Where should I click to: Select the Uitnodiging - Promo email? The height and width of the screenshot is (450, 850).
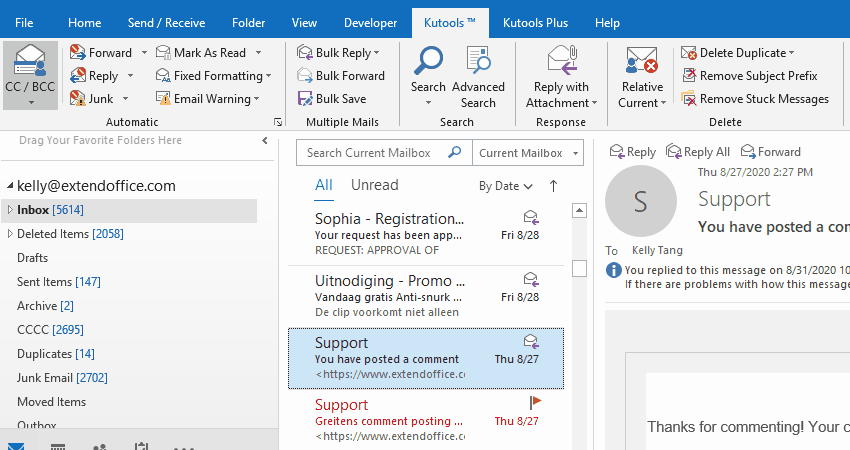[426, 296]
